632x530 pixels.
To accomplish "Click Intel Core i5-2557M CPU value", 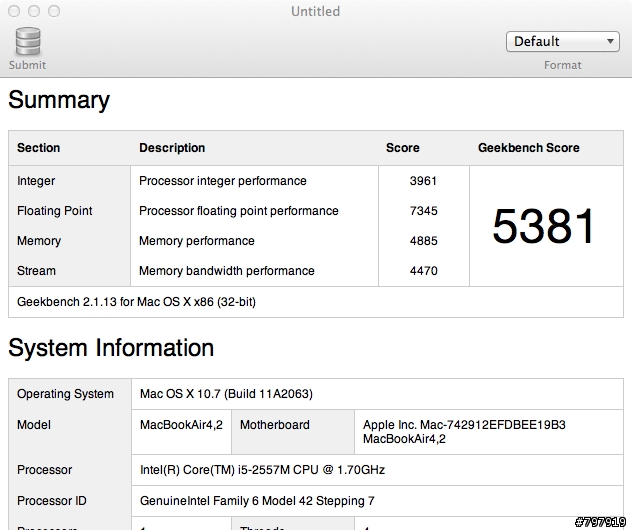I will tap(262, 470).
